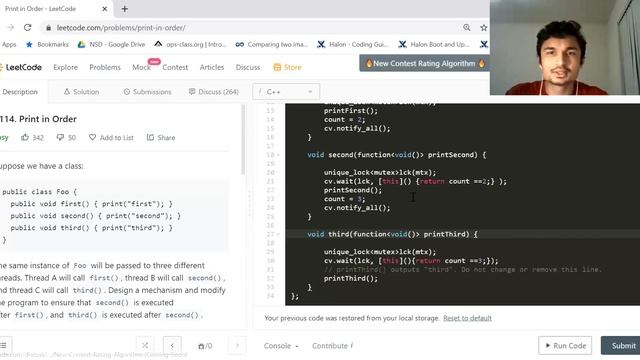Open the Explore menu item

[x=65, y=67]
